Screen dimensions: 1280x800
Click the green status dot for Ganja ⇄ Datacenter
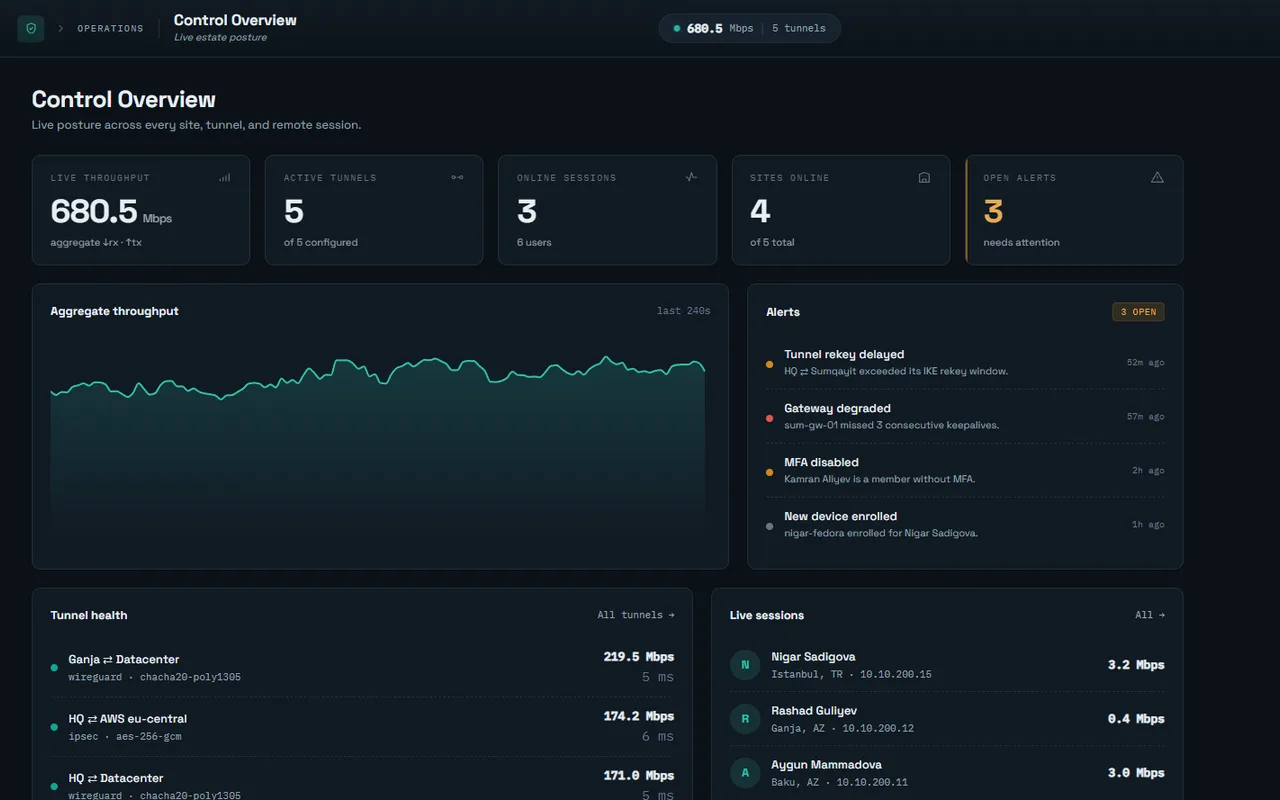54,668
